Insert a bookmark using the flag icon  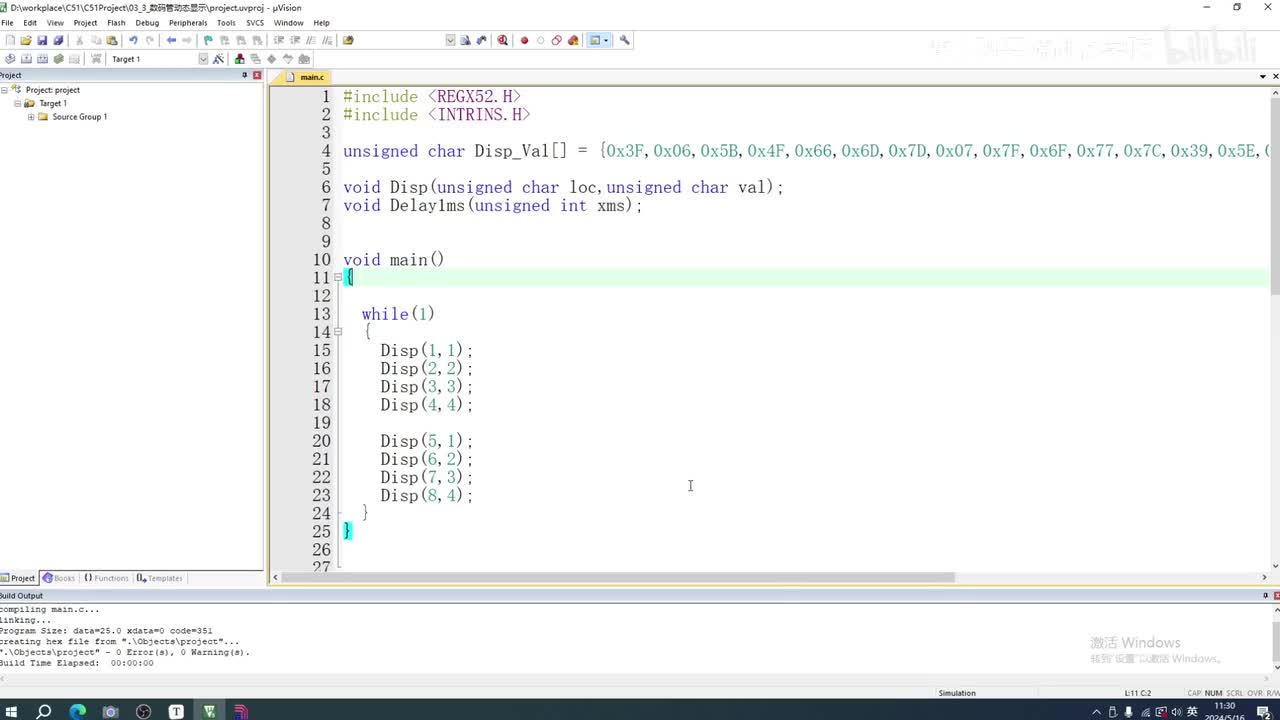(x=208, y=41)
